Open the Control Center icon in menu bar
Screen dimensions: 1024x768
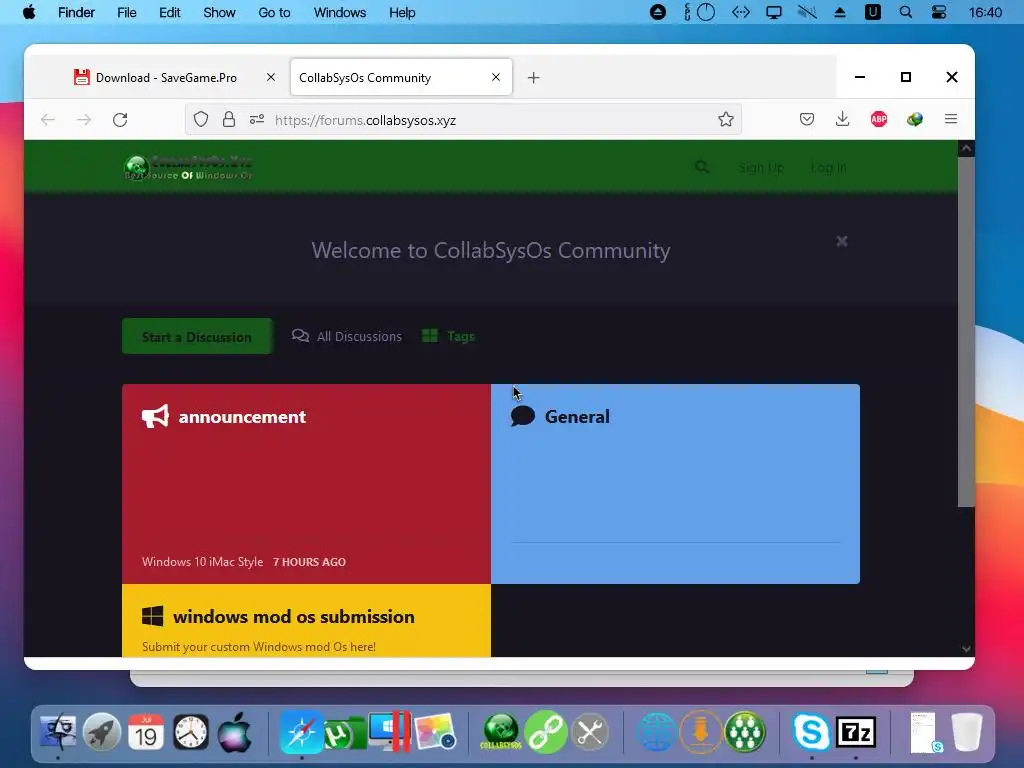click(939, 12)
